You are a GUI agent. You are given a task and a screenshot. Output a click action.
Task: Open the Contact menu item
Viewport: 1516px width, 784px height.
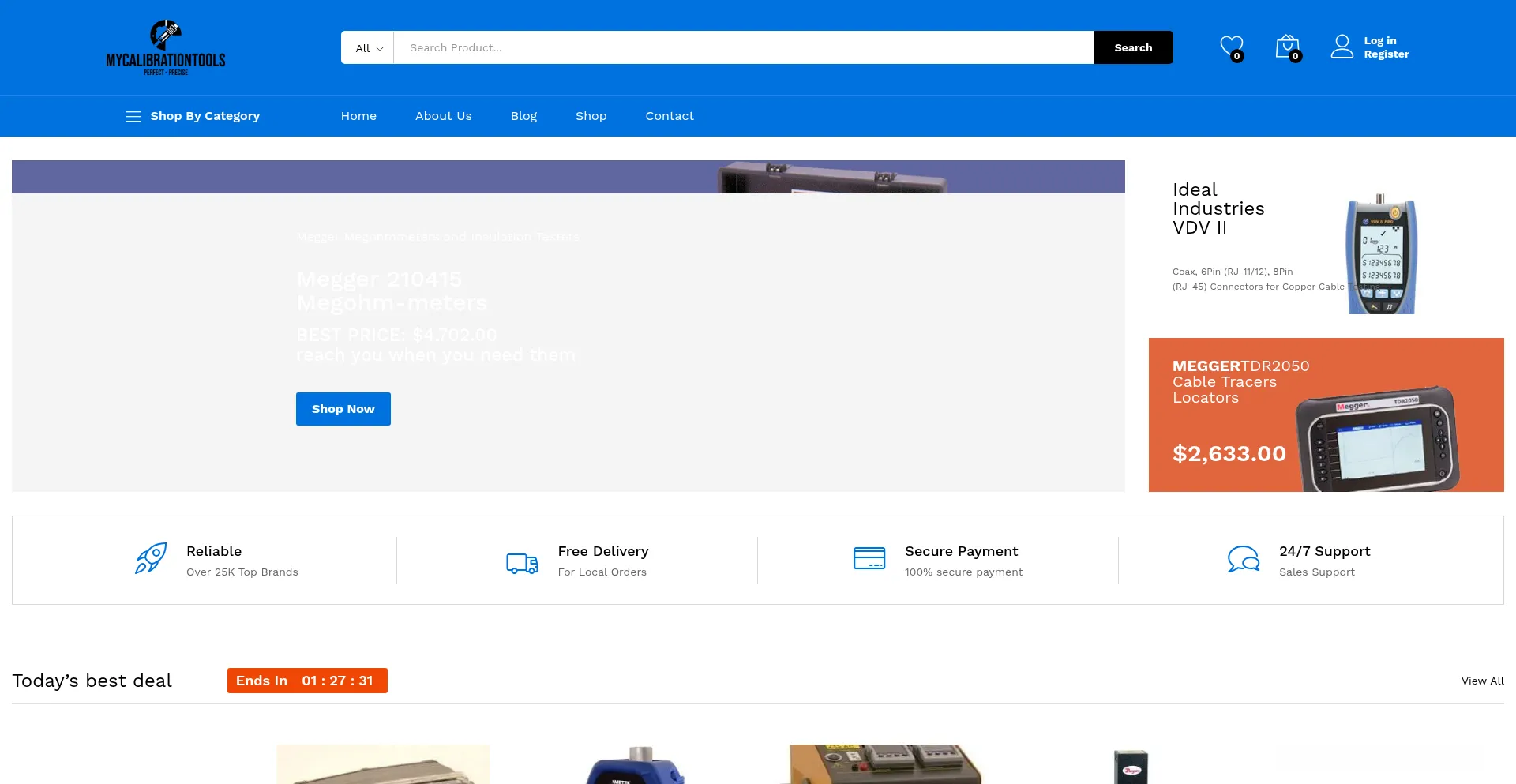point(670,116)
